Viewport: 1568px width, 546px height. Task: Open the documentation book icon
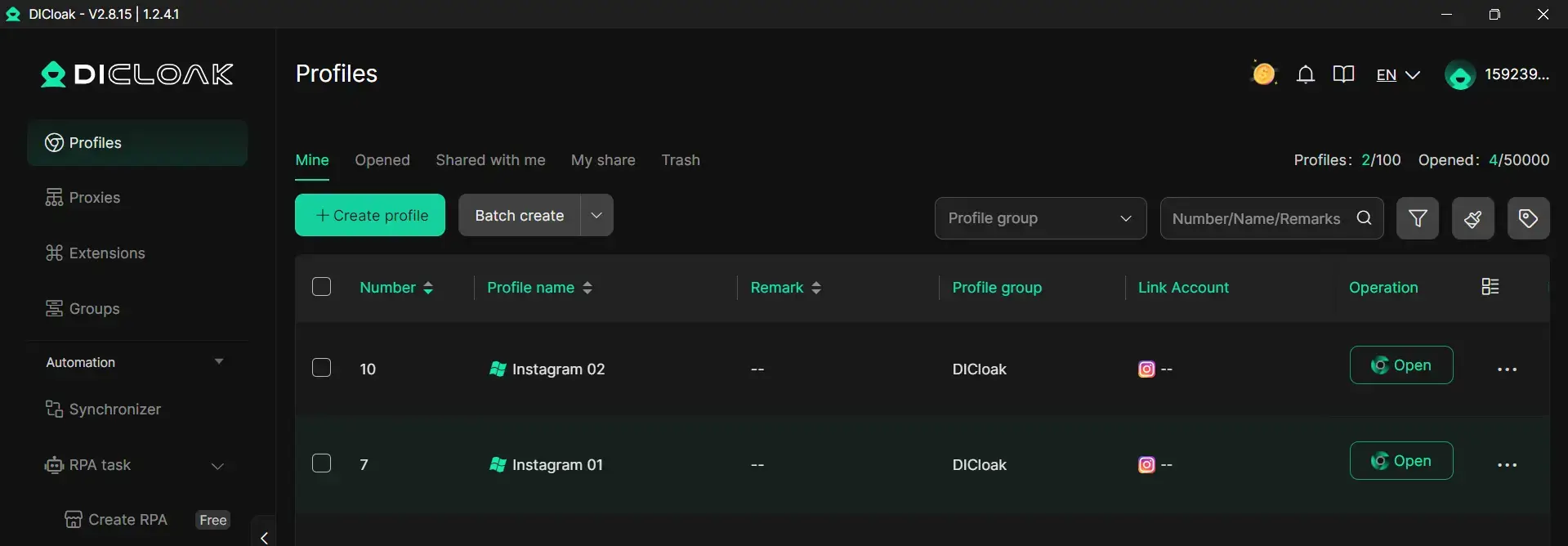coord(1343,75)
